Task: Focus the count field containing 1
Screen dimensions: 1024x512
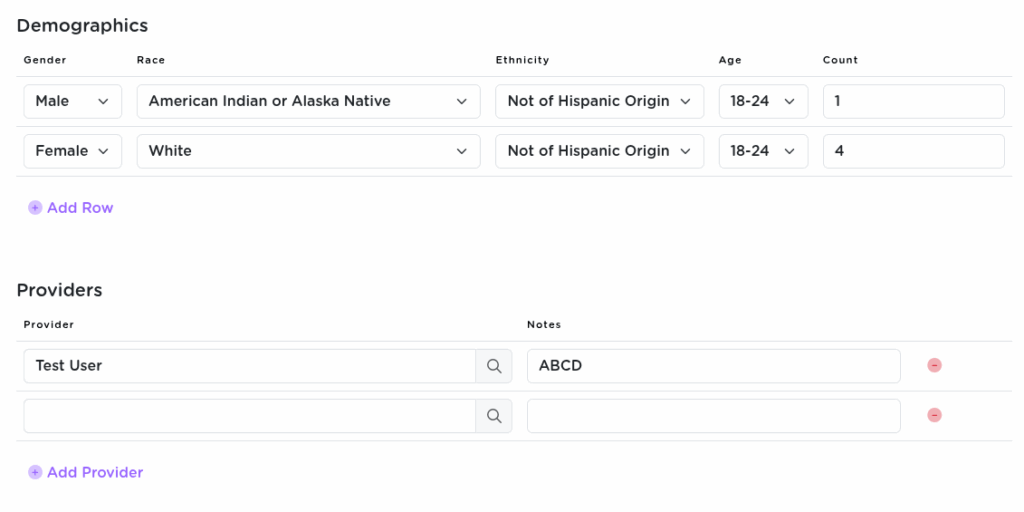Action: click(914, 101)
